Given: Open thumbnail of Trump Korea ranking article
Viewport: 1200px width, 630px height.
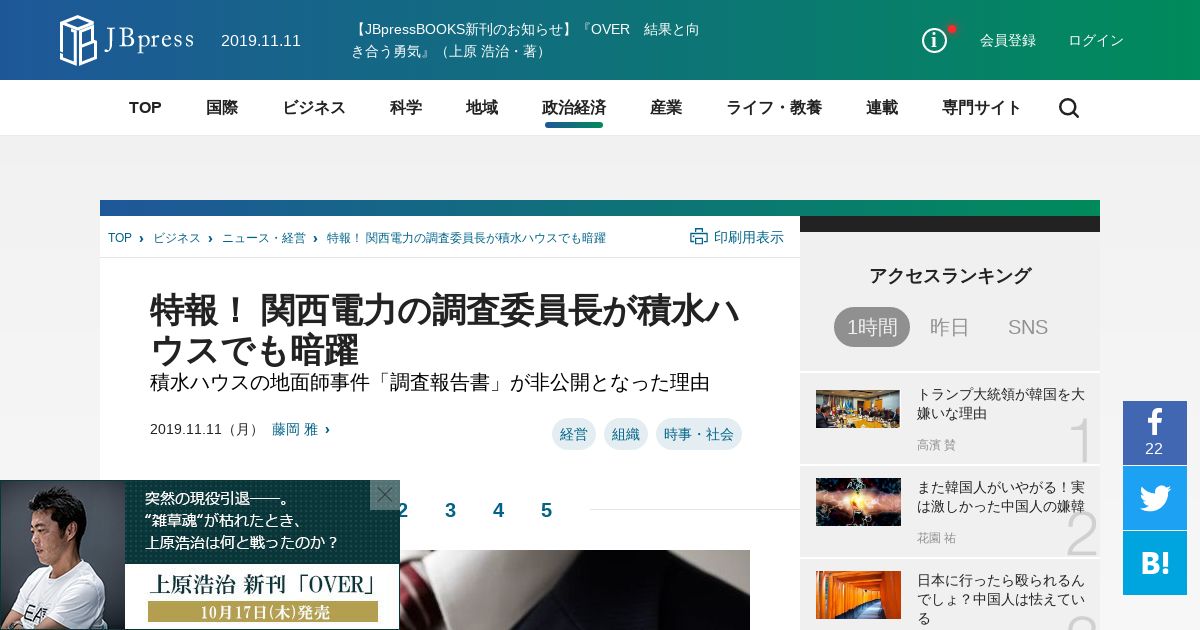Looking at the screenshot, I should (x=858, y=409).
